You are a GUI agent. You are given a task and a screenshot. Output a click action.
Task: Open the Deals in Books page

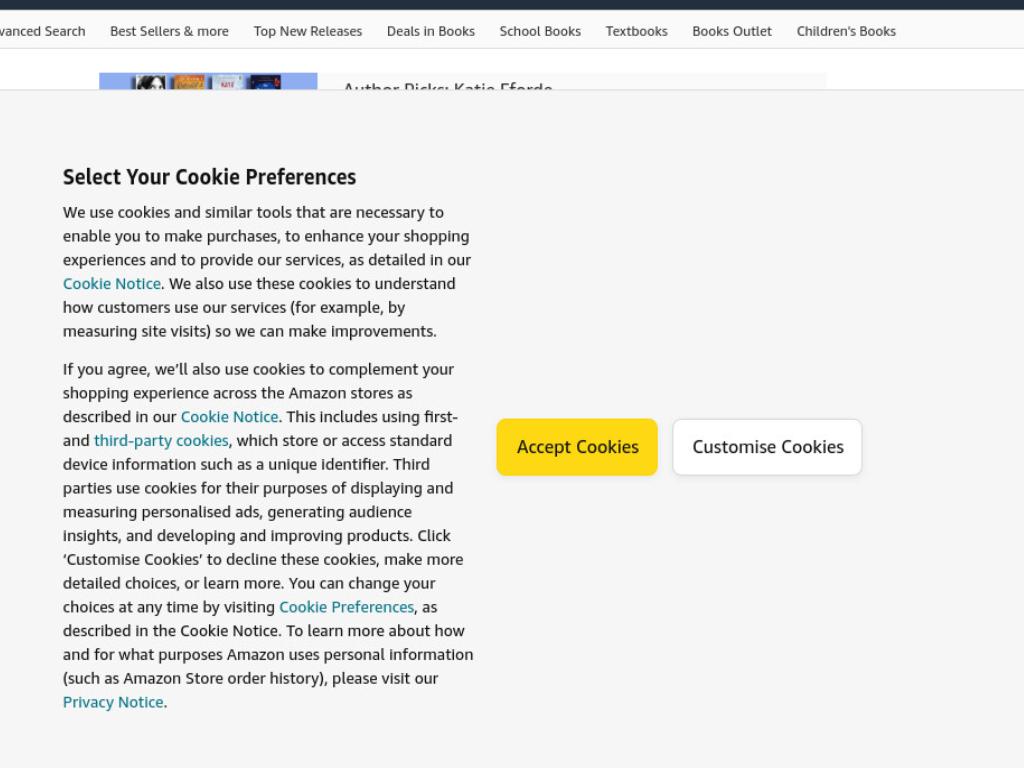point(430,31)
